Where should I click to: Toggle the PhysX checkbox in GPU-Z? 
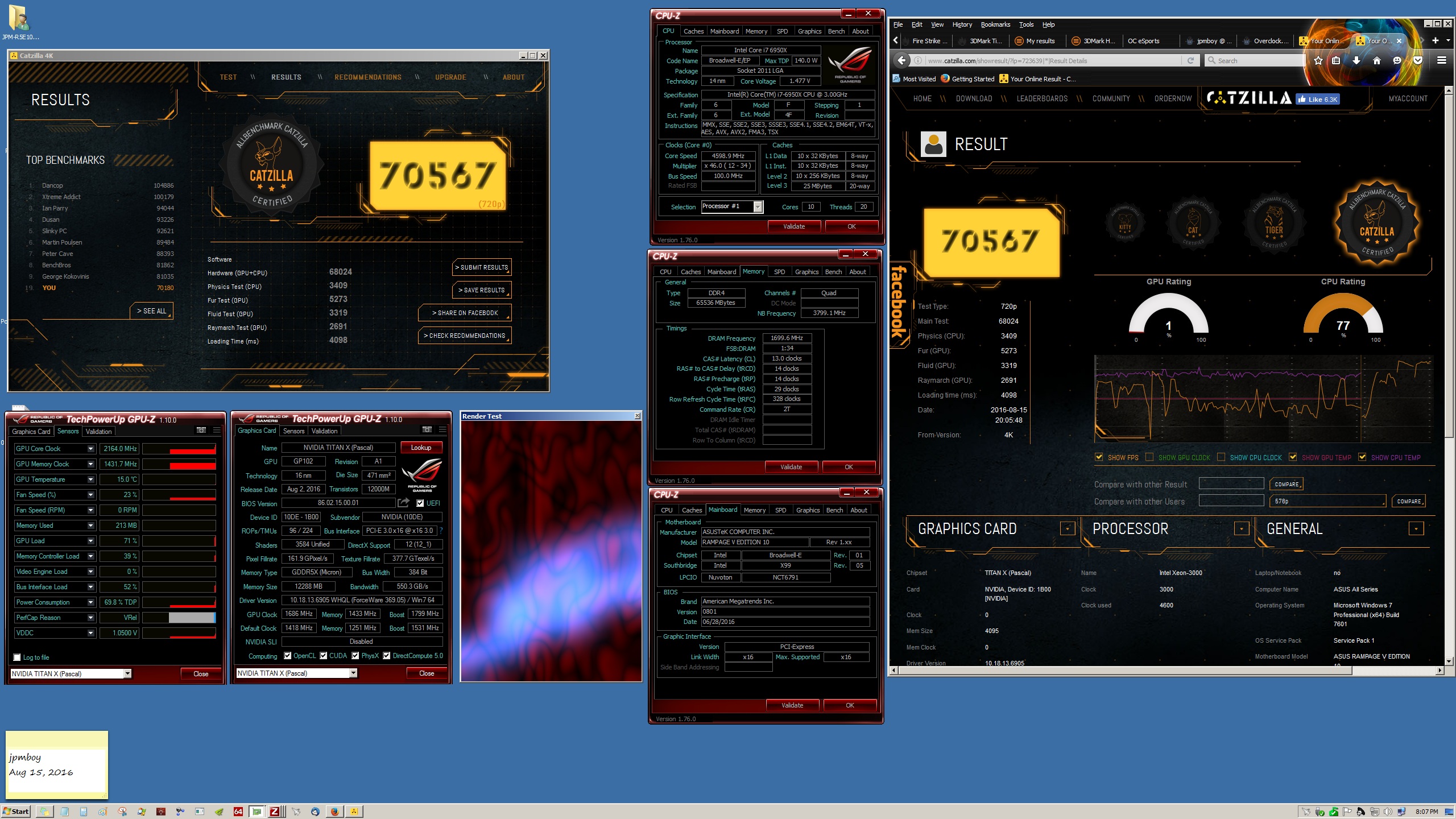click(x=355, y=656)
